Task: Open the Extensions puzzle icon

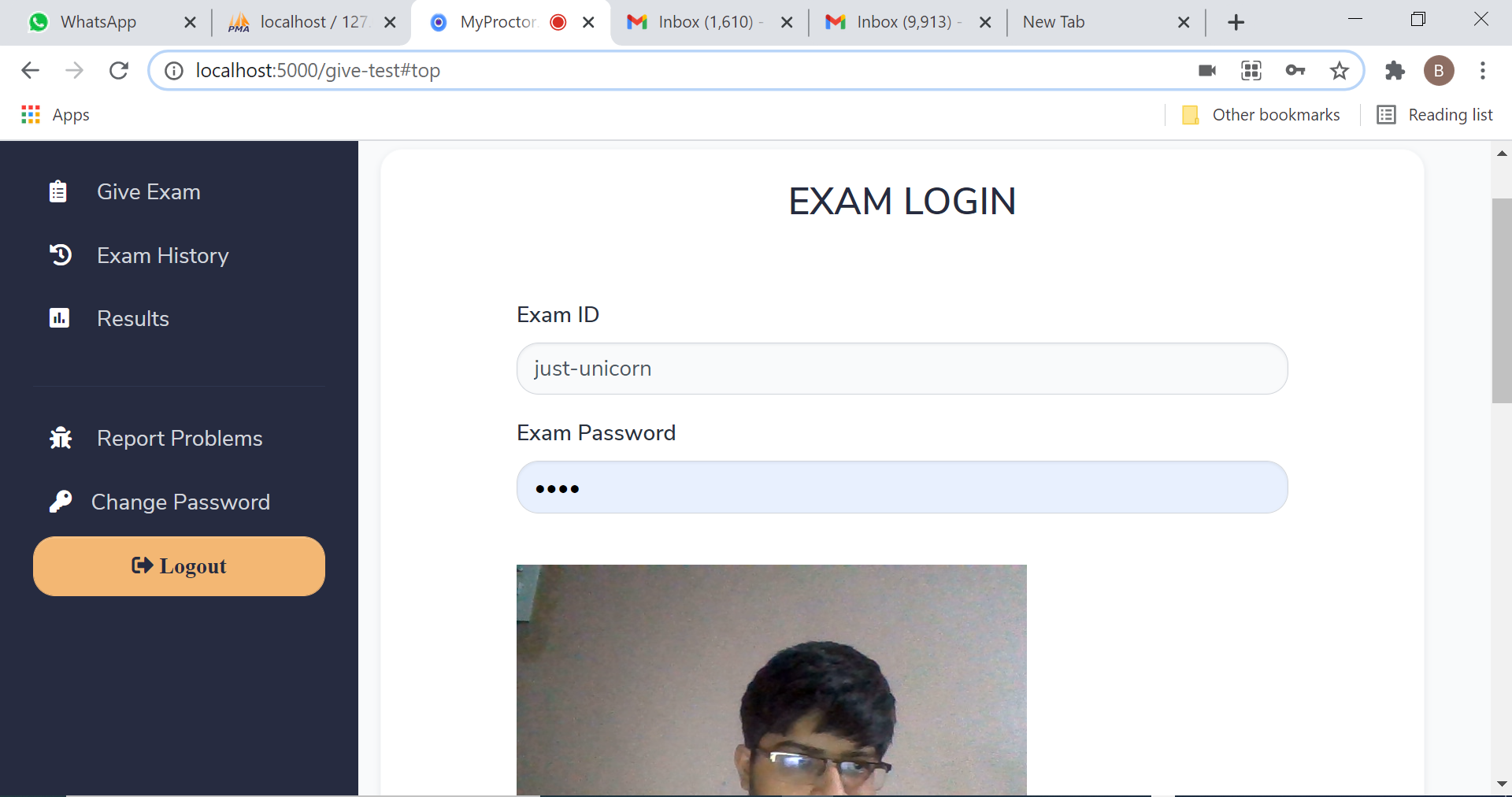Action: [1395, 71]
